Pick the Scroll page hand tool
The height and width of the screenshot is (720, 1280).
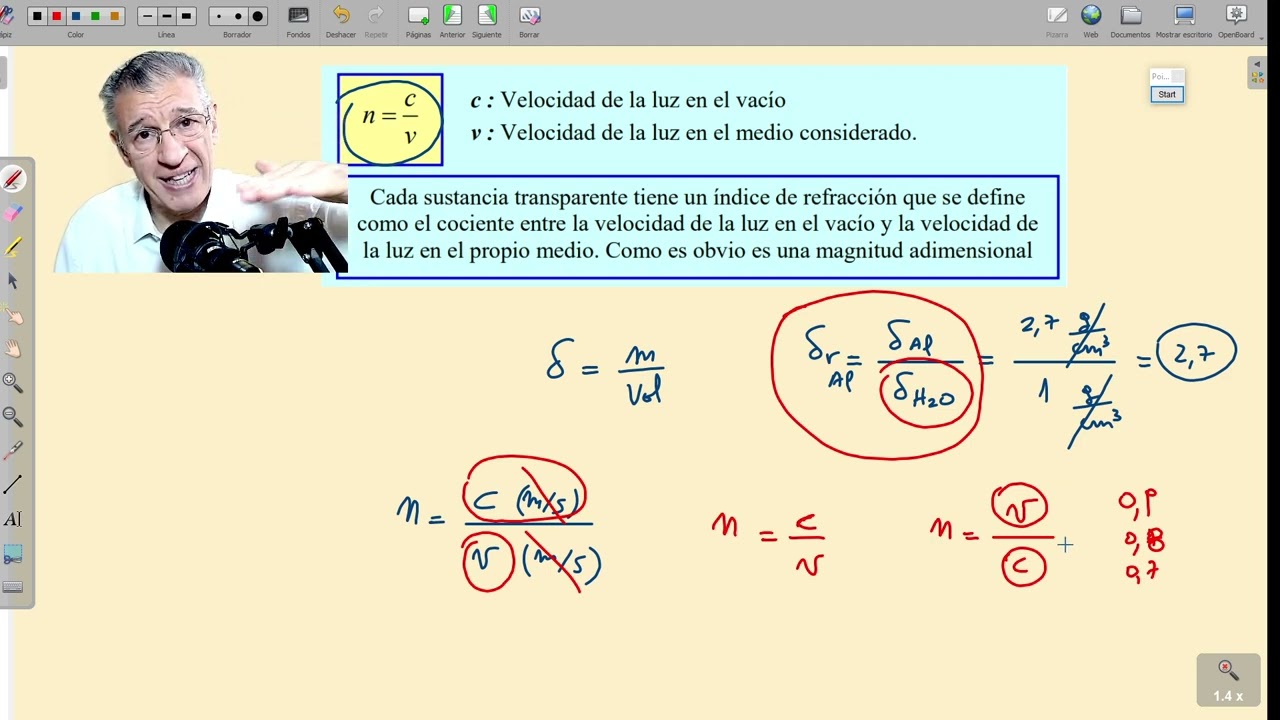pyautogui.click(x=13, y=349)
